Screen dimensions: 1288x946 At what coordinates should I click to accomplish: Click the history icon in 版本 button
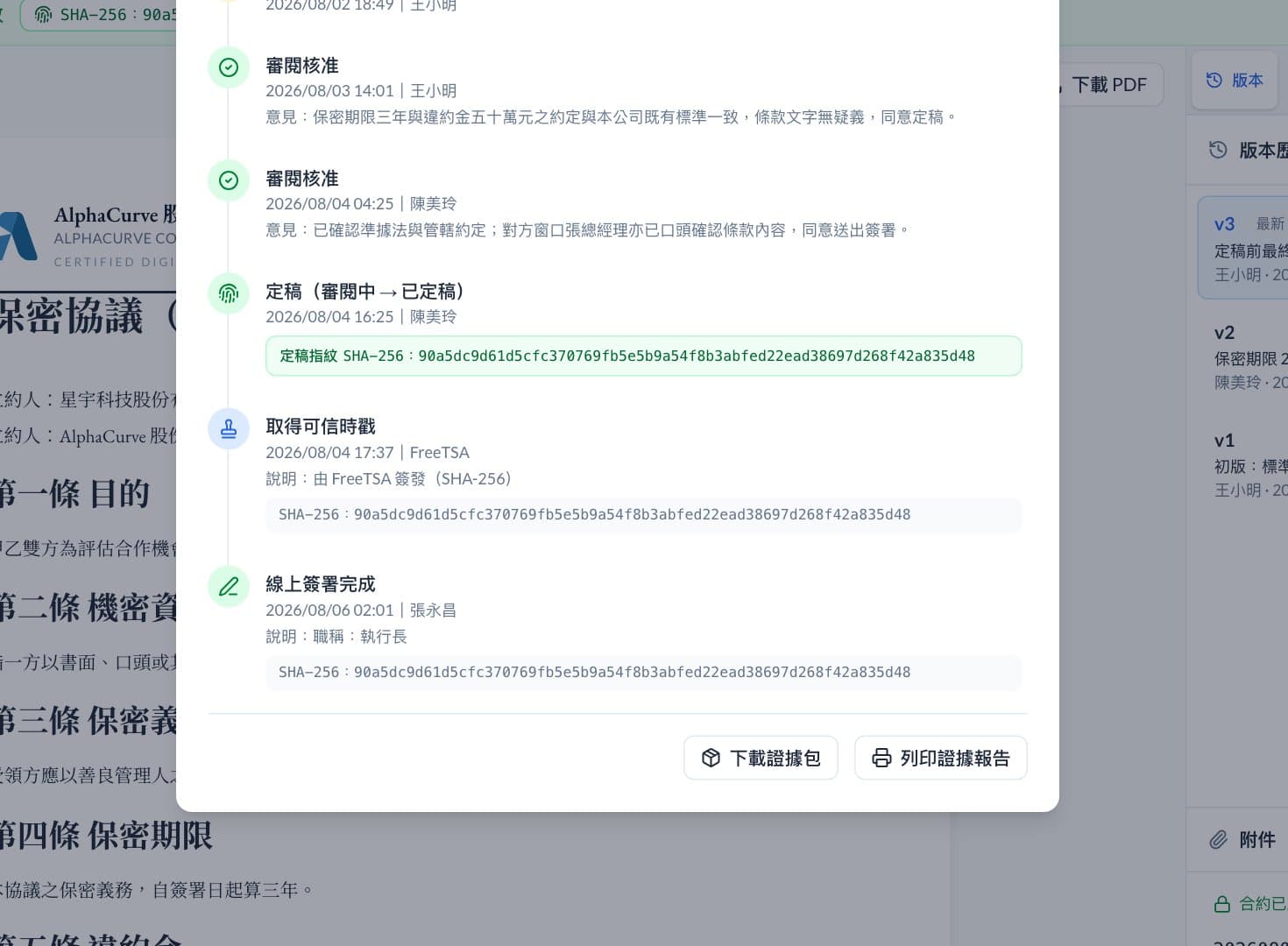(x=1214, y=80)
